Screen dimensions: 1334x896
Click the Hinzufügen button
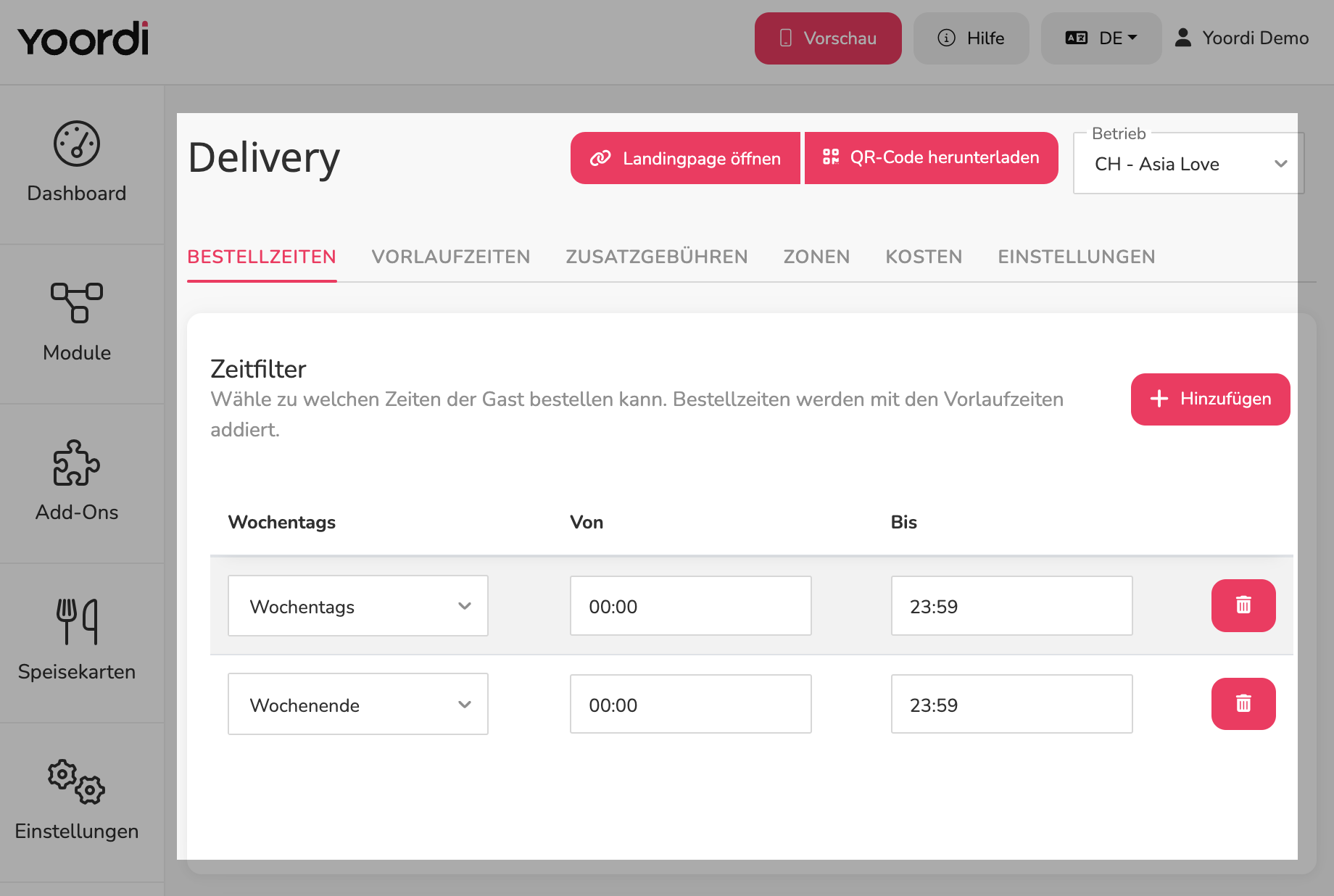pos(1210,399)
